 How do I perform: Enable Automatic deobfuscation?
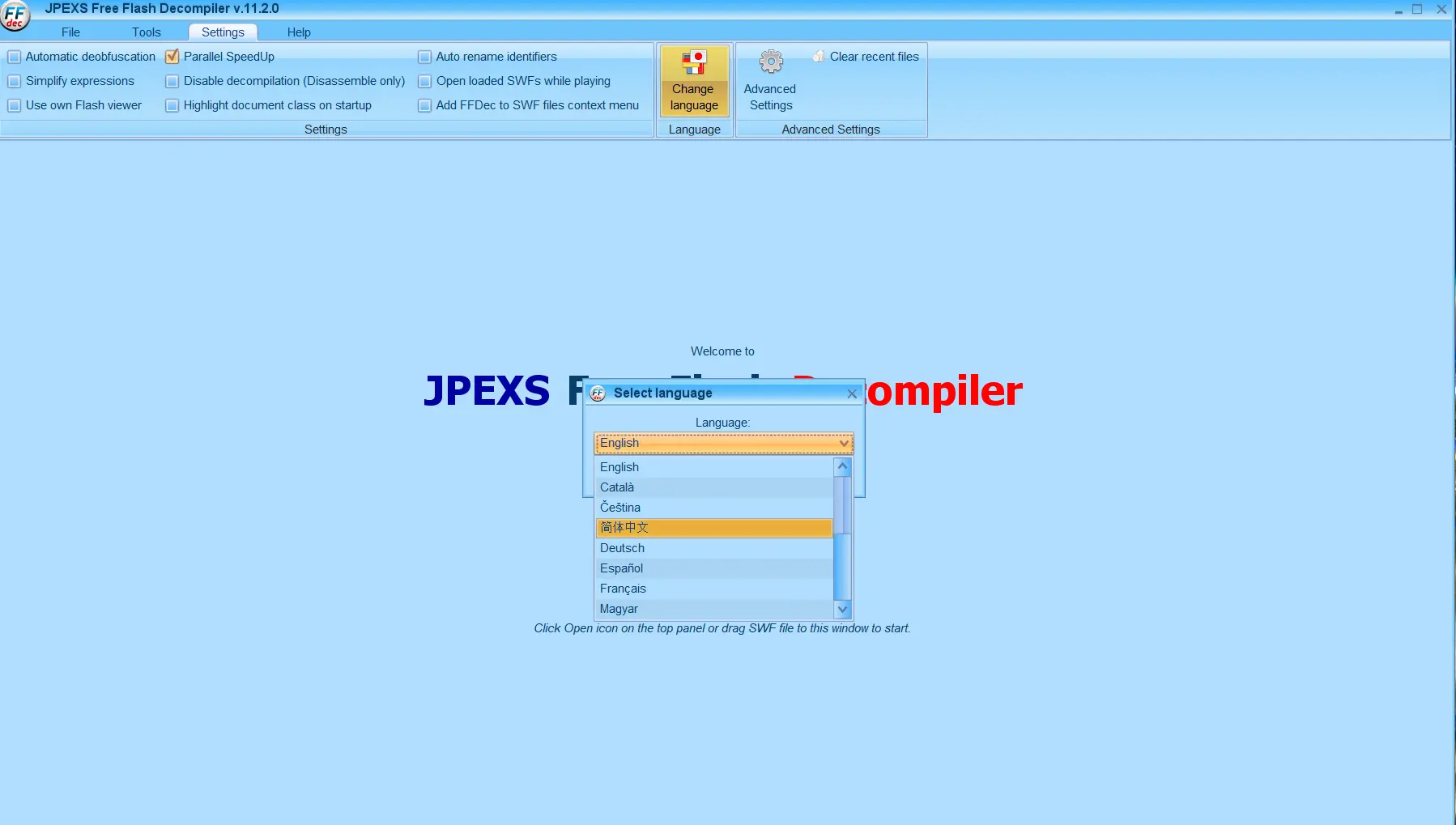click(14, 57)
